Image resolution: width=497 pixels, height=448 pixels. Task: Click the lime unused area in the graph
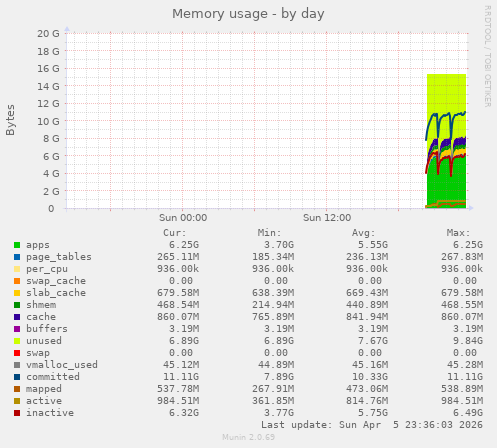[x=446, y=93]
